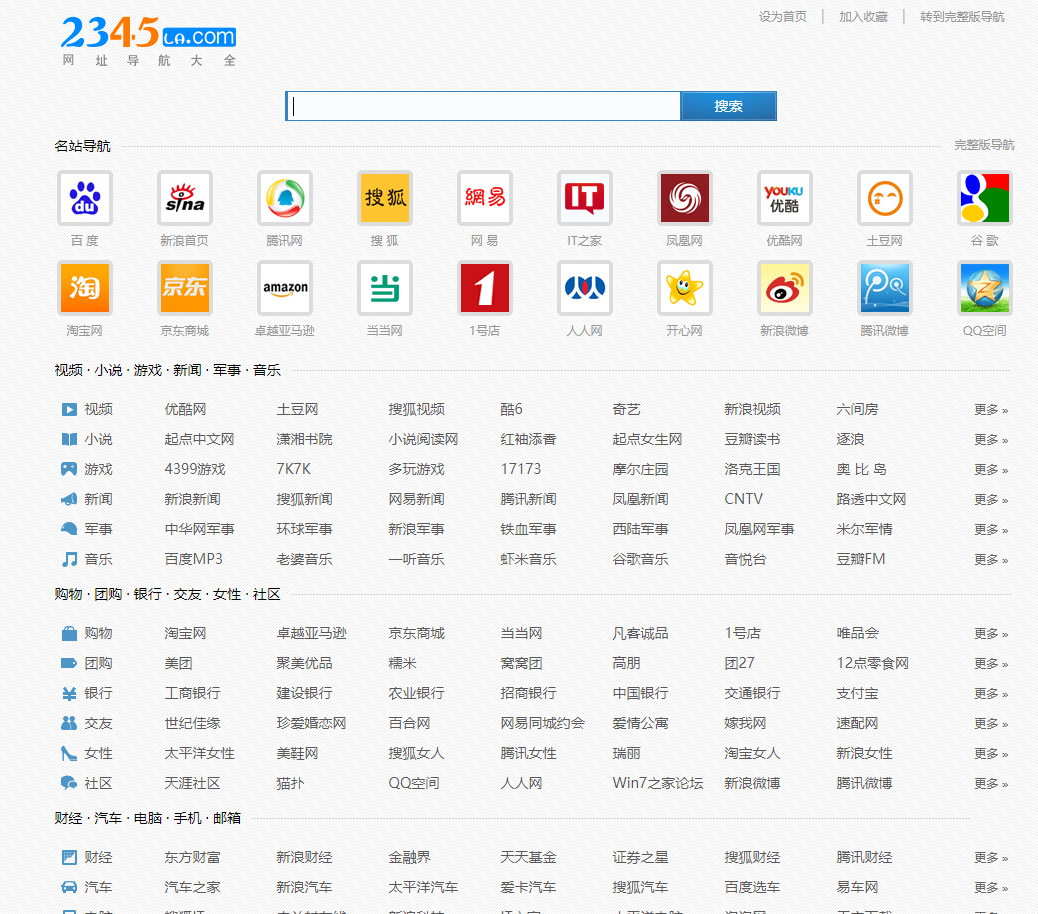The width and height of the screenshot is (1038, 914).
Task: Expand 更多 for the 银行 row
Action: [x=991, y=694]
